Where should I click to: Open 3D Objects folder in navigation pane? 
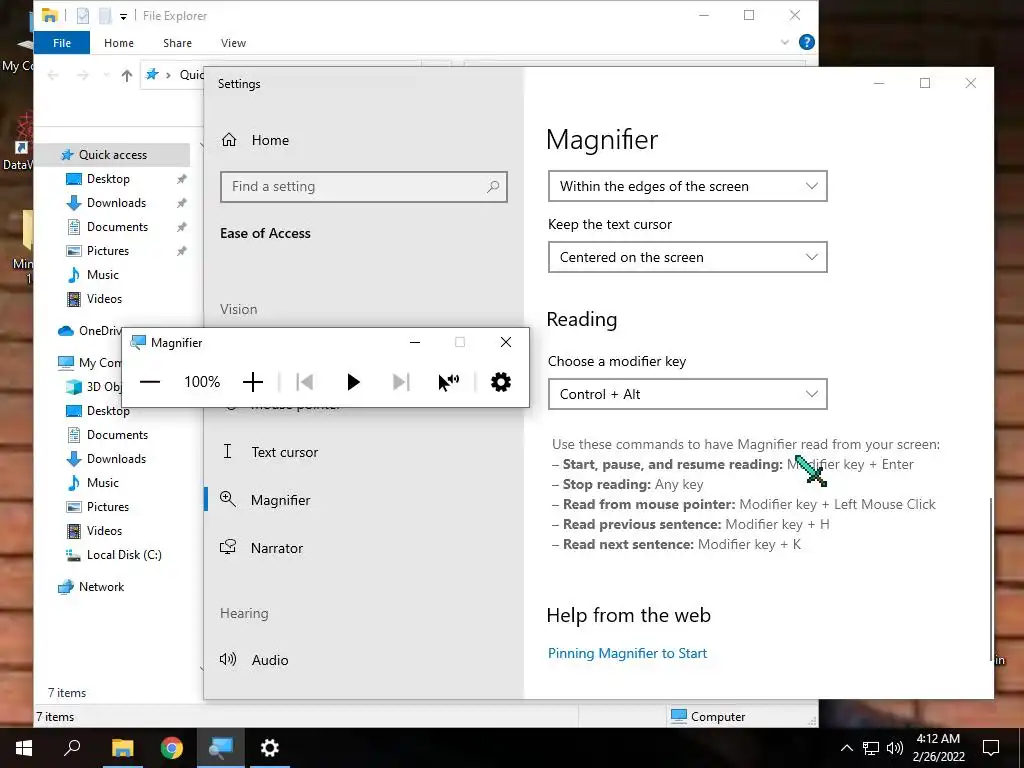coord(94,387)
